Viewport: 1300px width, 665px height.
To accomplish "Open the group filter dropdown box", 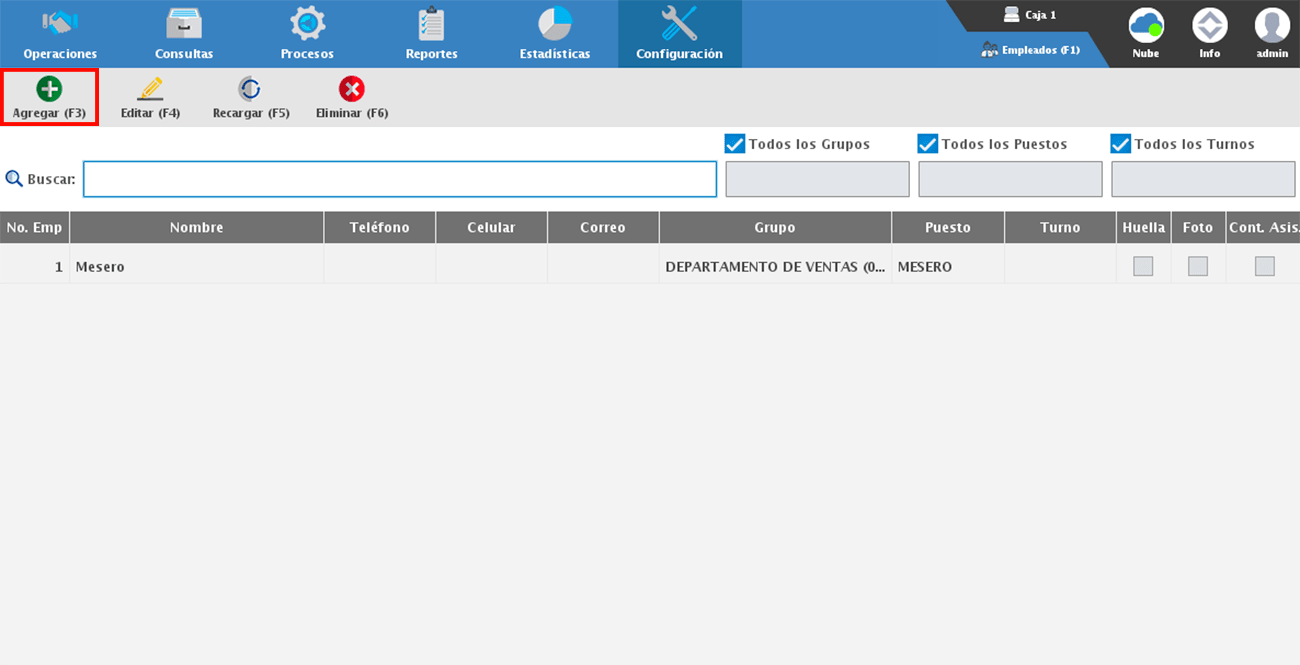I will tap(817, 179).
